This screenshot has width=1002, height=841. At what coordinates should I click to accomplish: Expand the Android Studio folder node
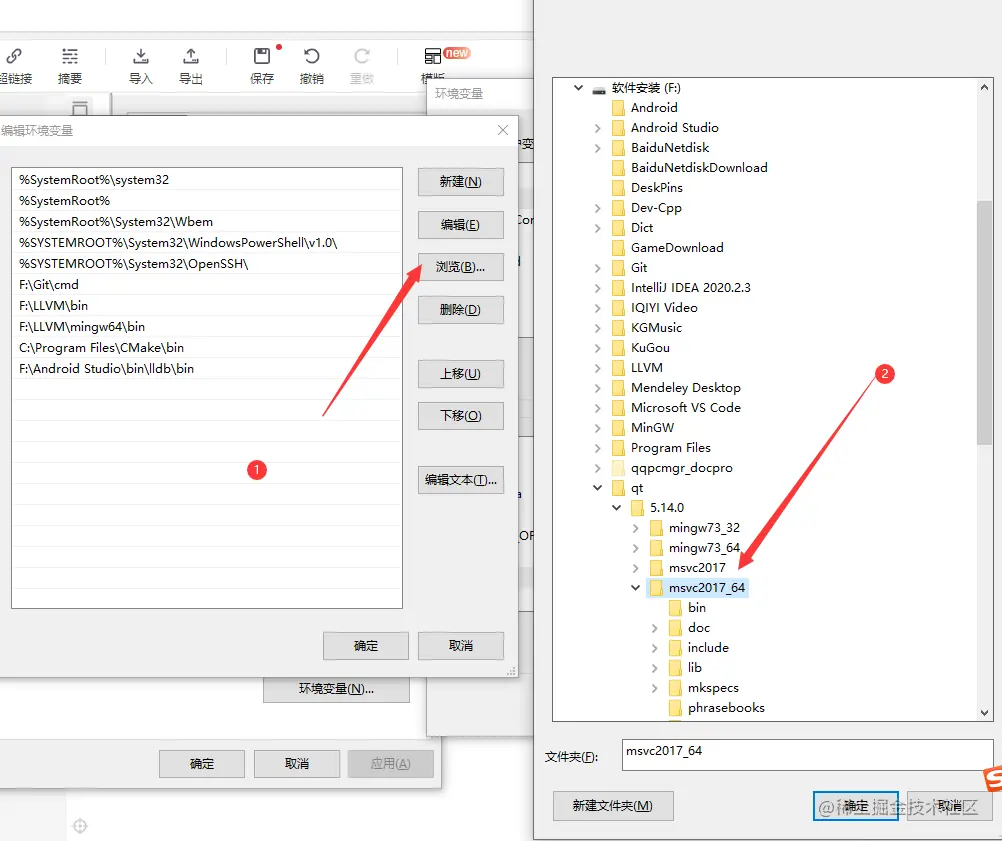tap(597, 128)
